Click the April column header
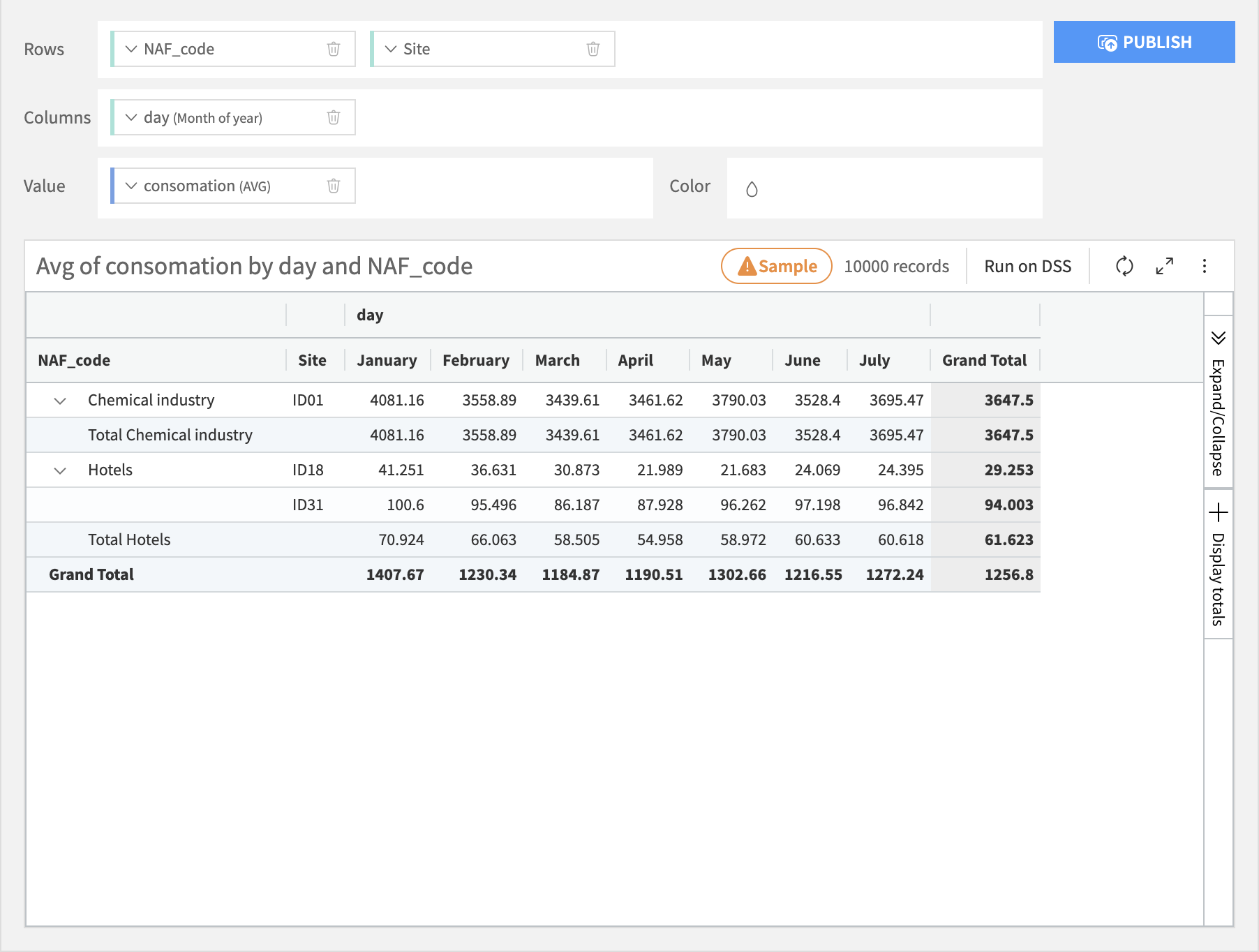The height and width of the screenshot is (952, 1259). pyautogui.click(x=636, y=360)
